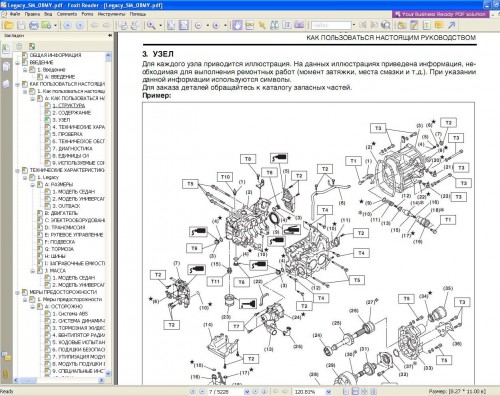Viewport: 500px width, 396px height.
Task: Collapse the ТЕХНИЧЕСКИЕ ХАРАКТЕРИСТИКИ bookmark node
Action: click(17, 171)
